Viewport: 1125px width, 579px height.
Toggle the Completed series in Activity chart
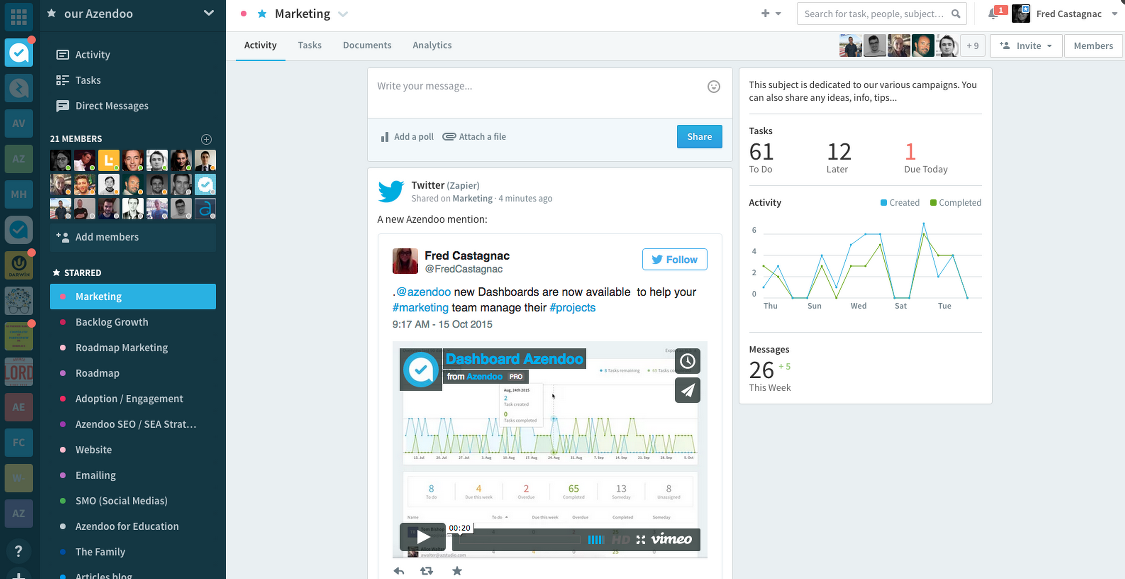955,203
